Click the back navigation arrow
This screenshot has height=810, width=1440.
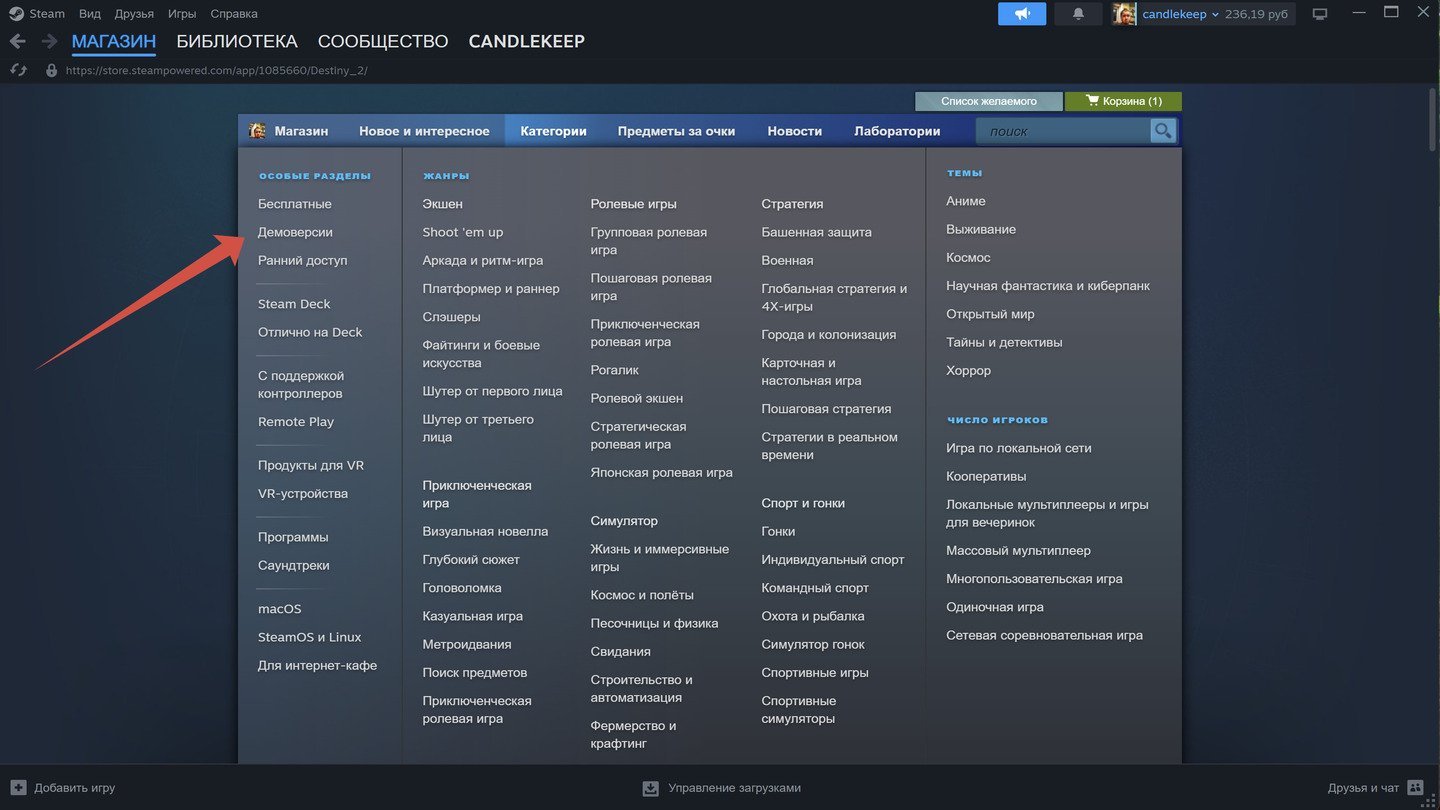coord(18,41)
